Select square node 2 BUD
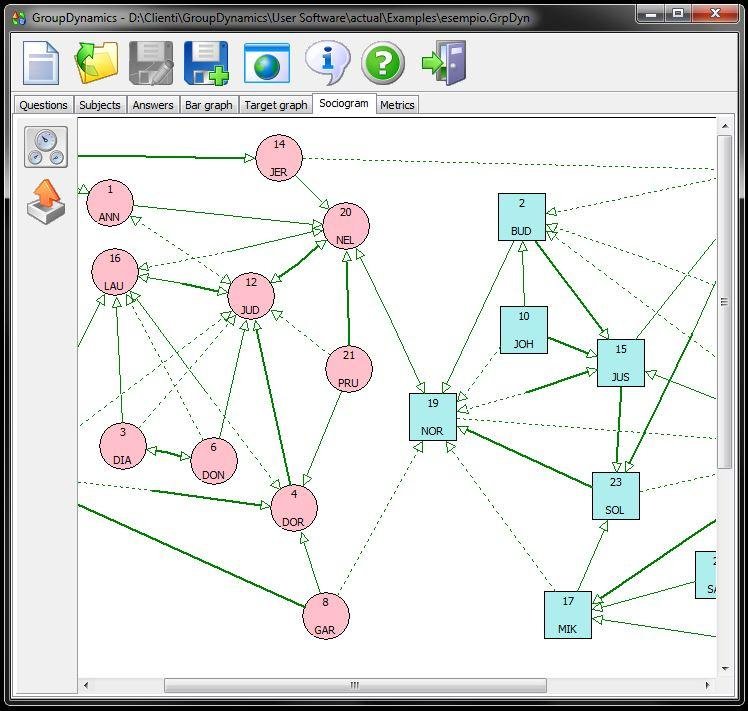 (x=522, y=217)
